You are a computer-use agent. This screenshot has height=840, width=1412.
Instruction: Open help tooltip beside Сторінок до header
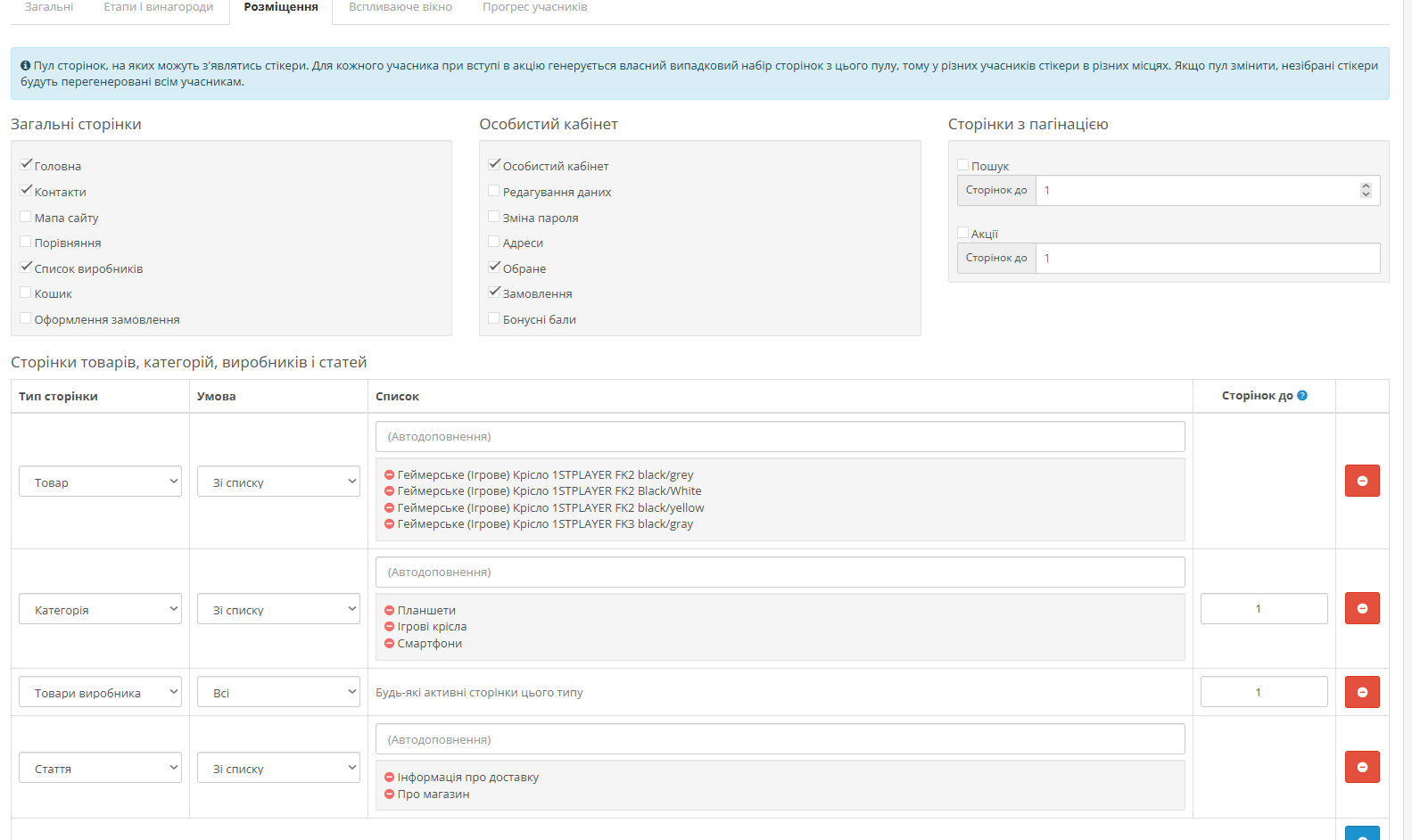pyautogui.click(x=1302, y=396)
